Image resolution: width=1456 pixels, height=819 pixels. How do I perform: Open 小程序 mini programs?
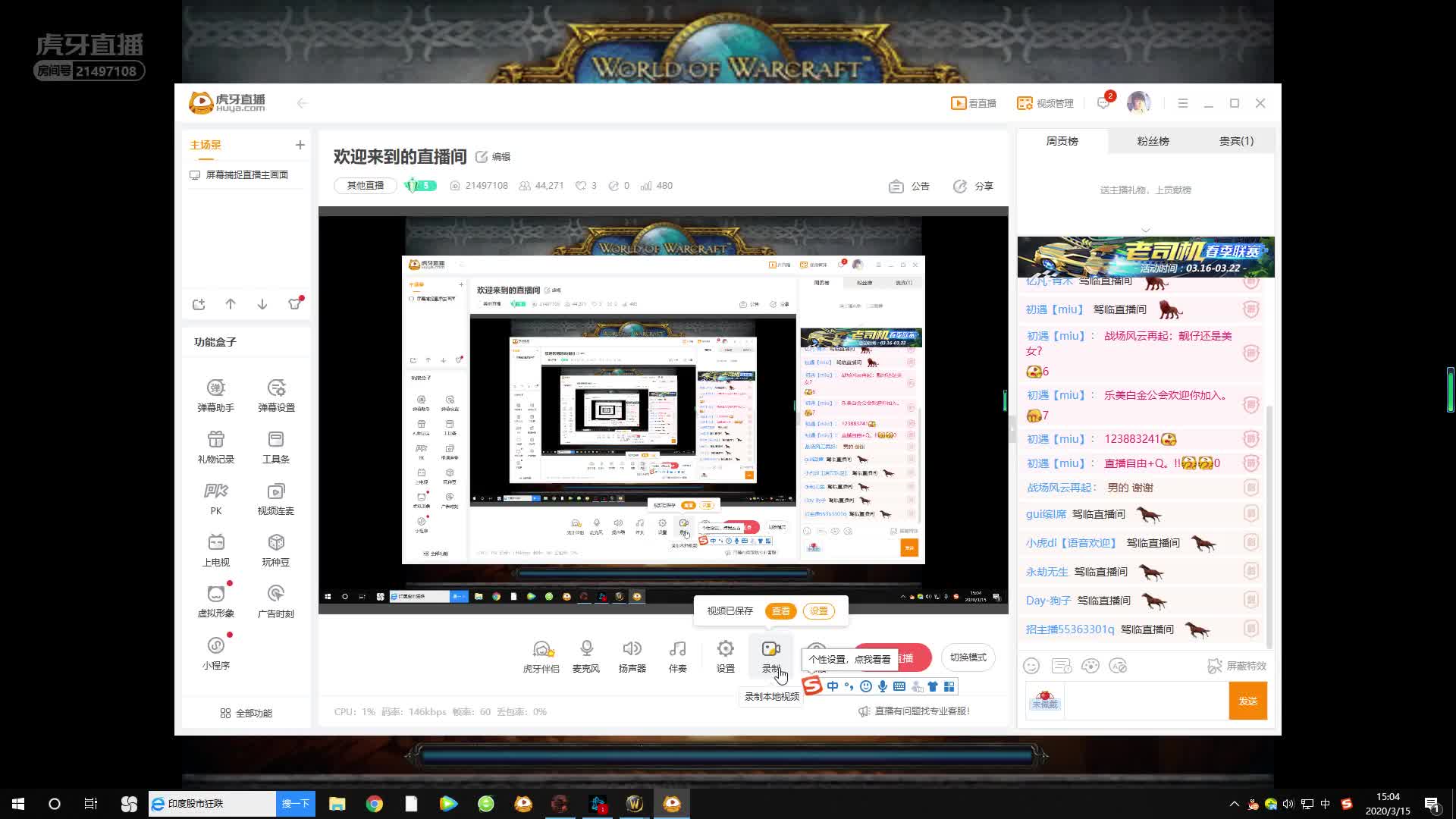coord(216,653)
